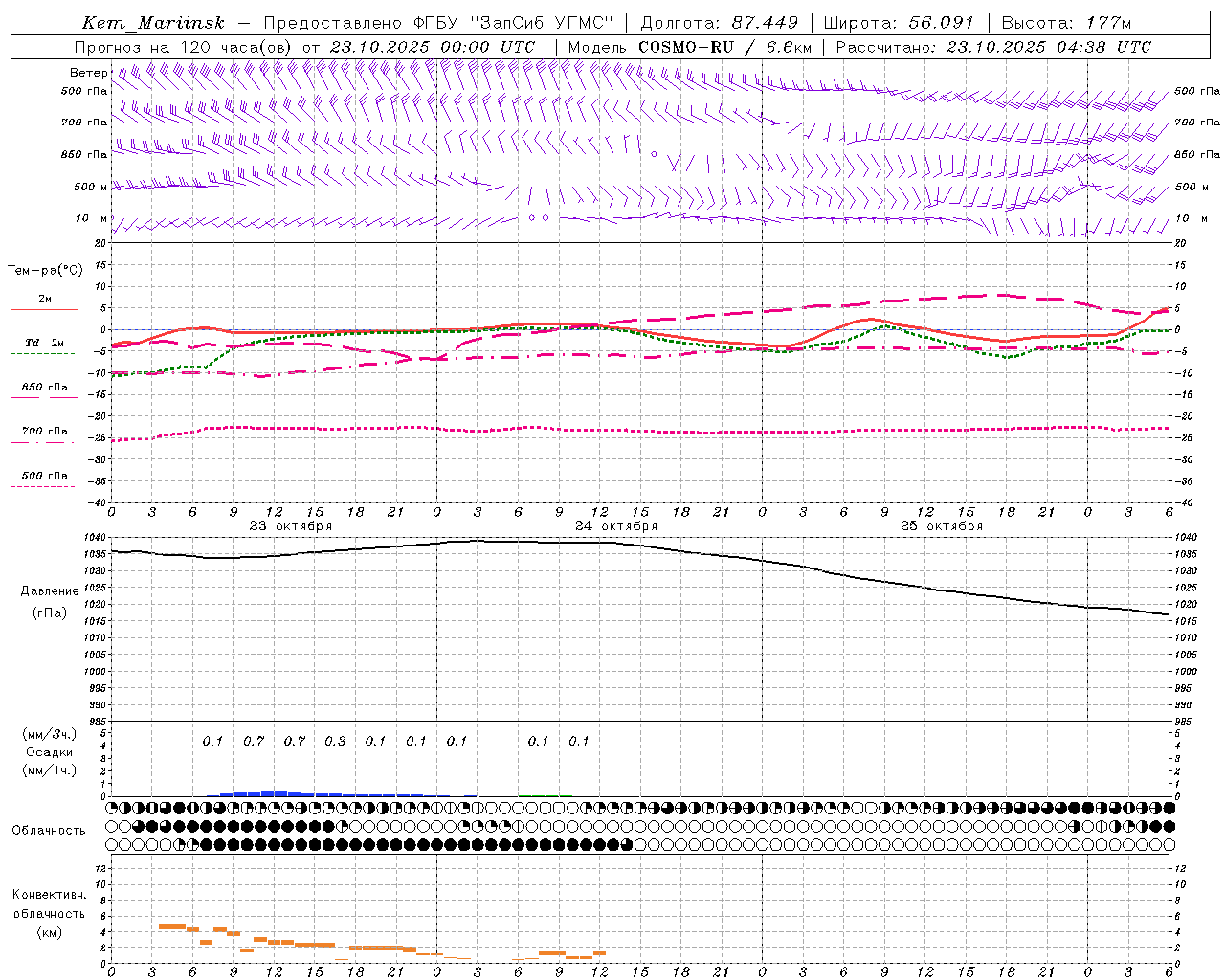The height and width of the screenshot is (980, 1225).
Task: Select the Долгота: 87.449 value
Action: coord(719,23)
